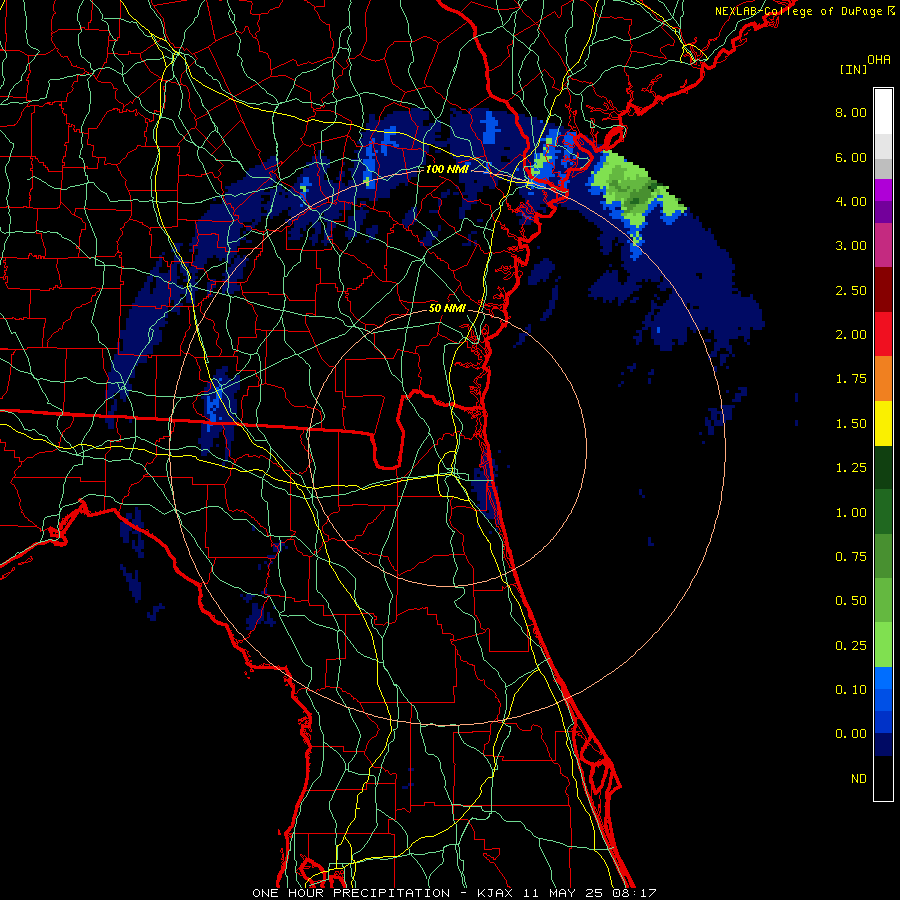This screenshot has height=900, width=900.
Task: Click the 0.25 legend value
Action: tap(851, 646)
